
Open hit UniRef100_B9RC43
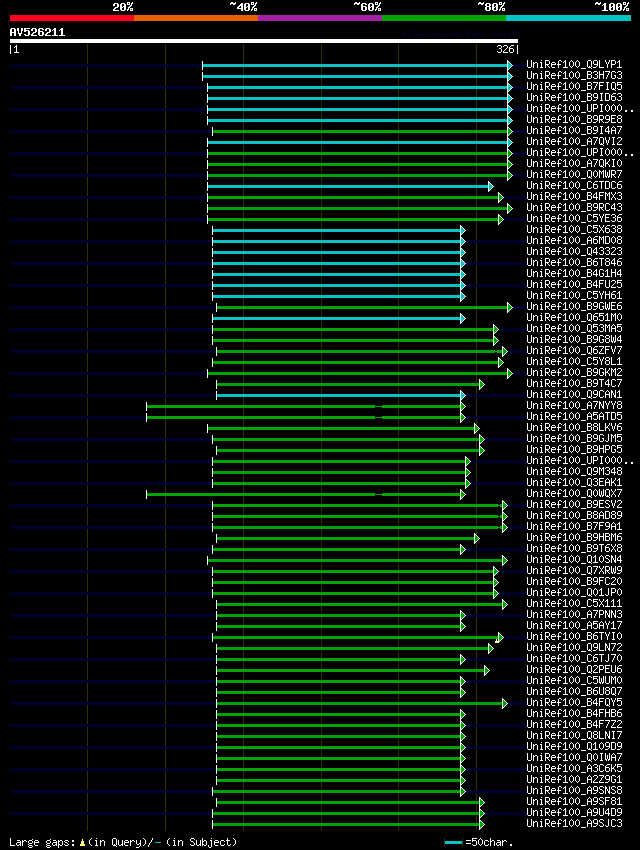coord(574,207)
